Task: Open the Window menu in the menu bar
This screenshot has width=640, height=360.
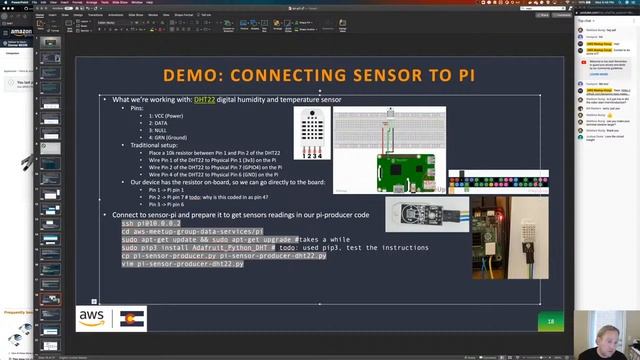Action: pyautogui.click(x=137, y=2)
